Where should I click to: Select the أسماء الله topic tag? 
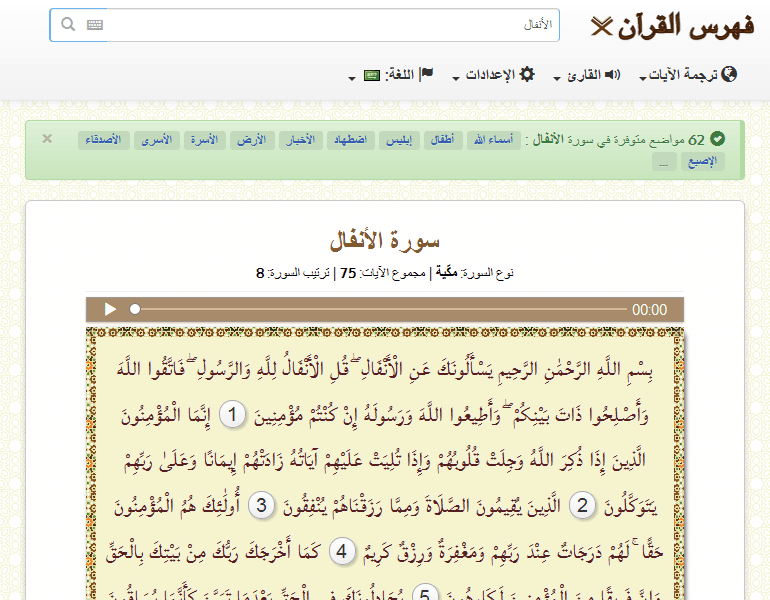pyautogui.click(x=492, y=140)
